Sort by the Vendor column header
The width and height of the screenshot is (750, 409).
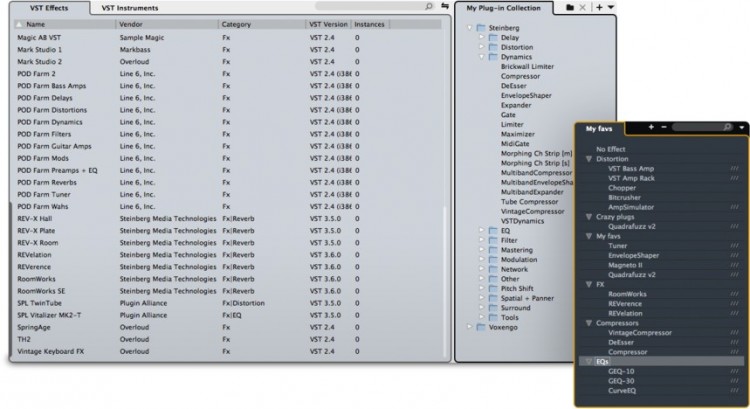(x=166, y=24)
